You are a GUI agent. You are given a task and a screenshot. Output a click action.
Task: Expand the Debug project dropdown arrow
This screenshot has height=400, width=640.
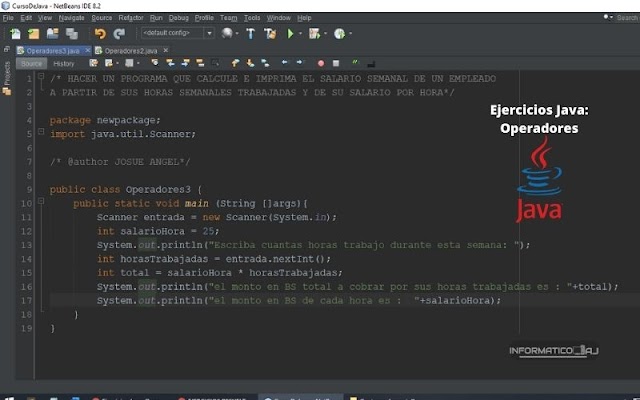point(325,33)
